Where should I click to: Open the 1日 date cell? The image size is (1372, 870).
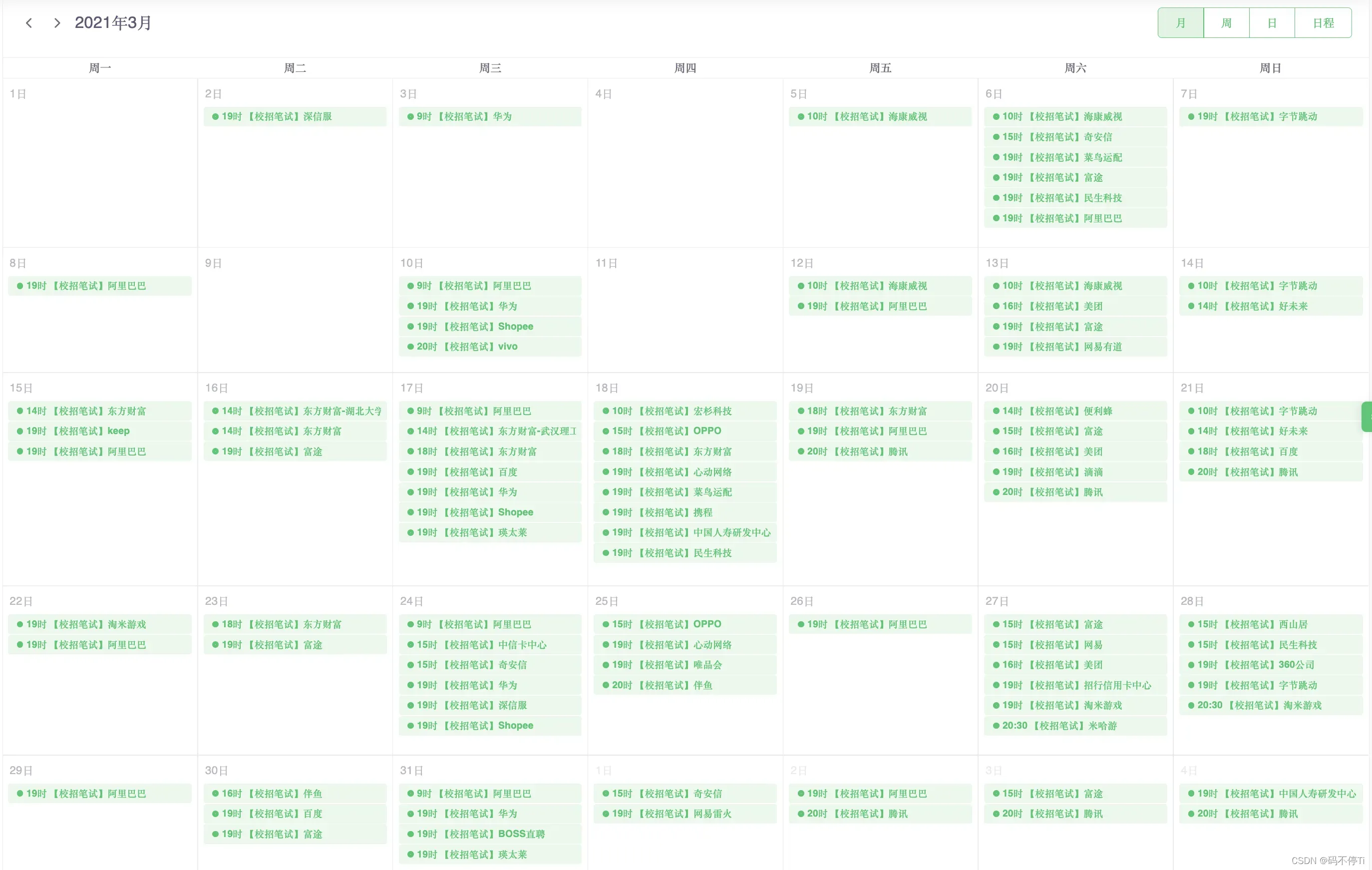pos(100,162)
